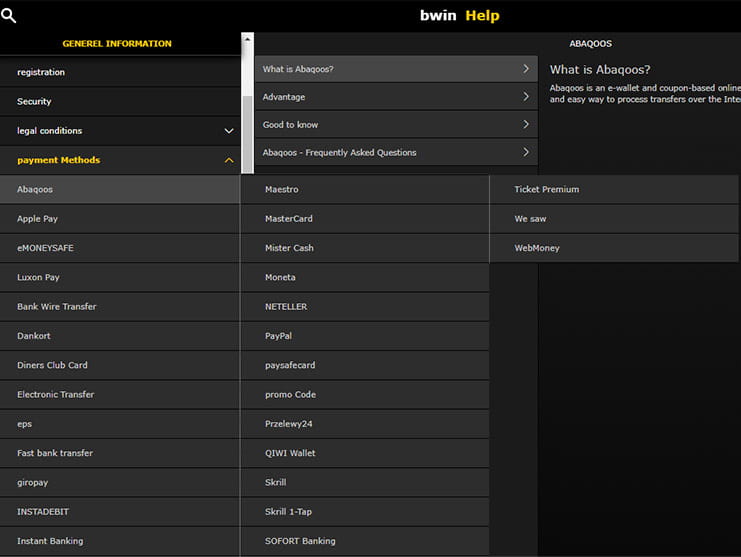Click chevron next to Abaqoos FAQ row
Screen dimensions: 741x557
526,152
